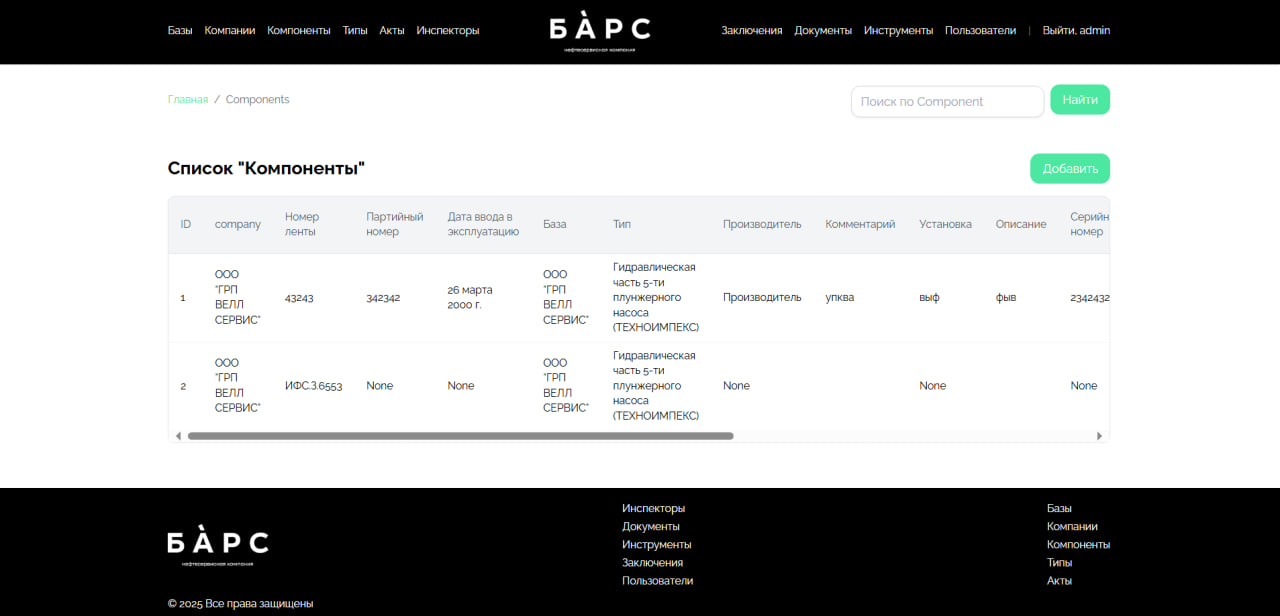Click the Добавить button

1070,169
